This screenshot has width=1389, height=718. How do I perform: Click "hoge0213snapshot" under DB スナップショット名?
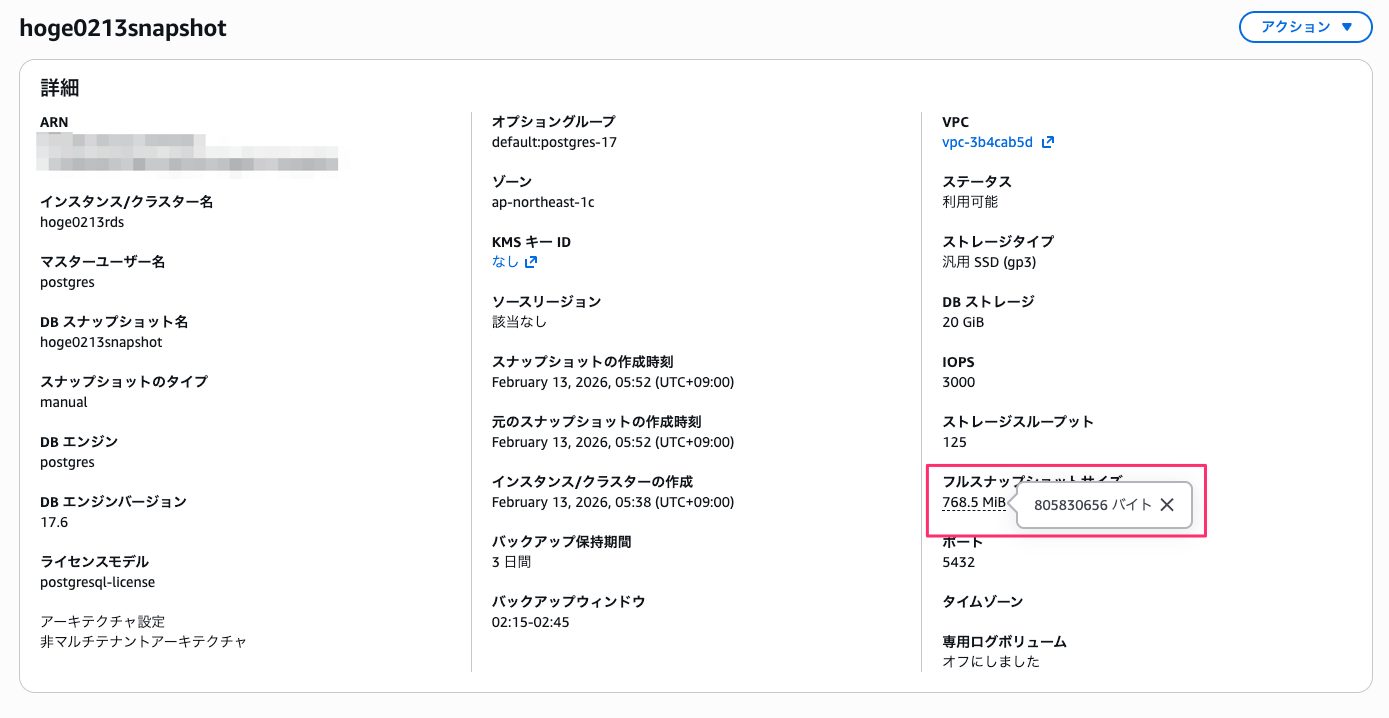(101, 342)
